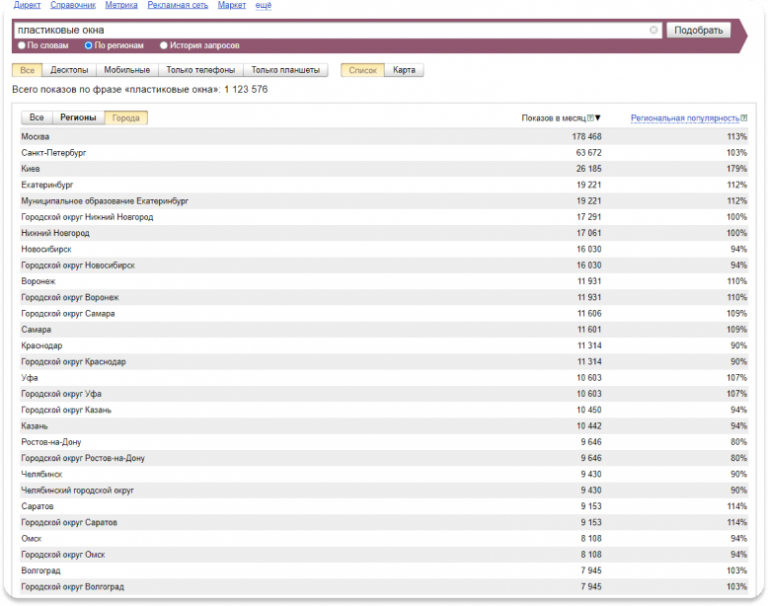Click the search field with пластиковые окна

pos(330,30)
